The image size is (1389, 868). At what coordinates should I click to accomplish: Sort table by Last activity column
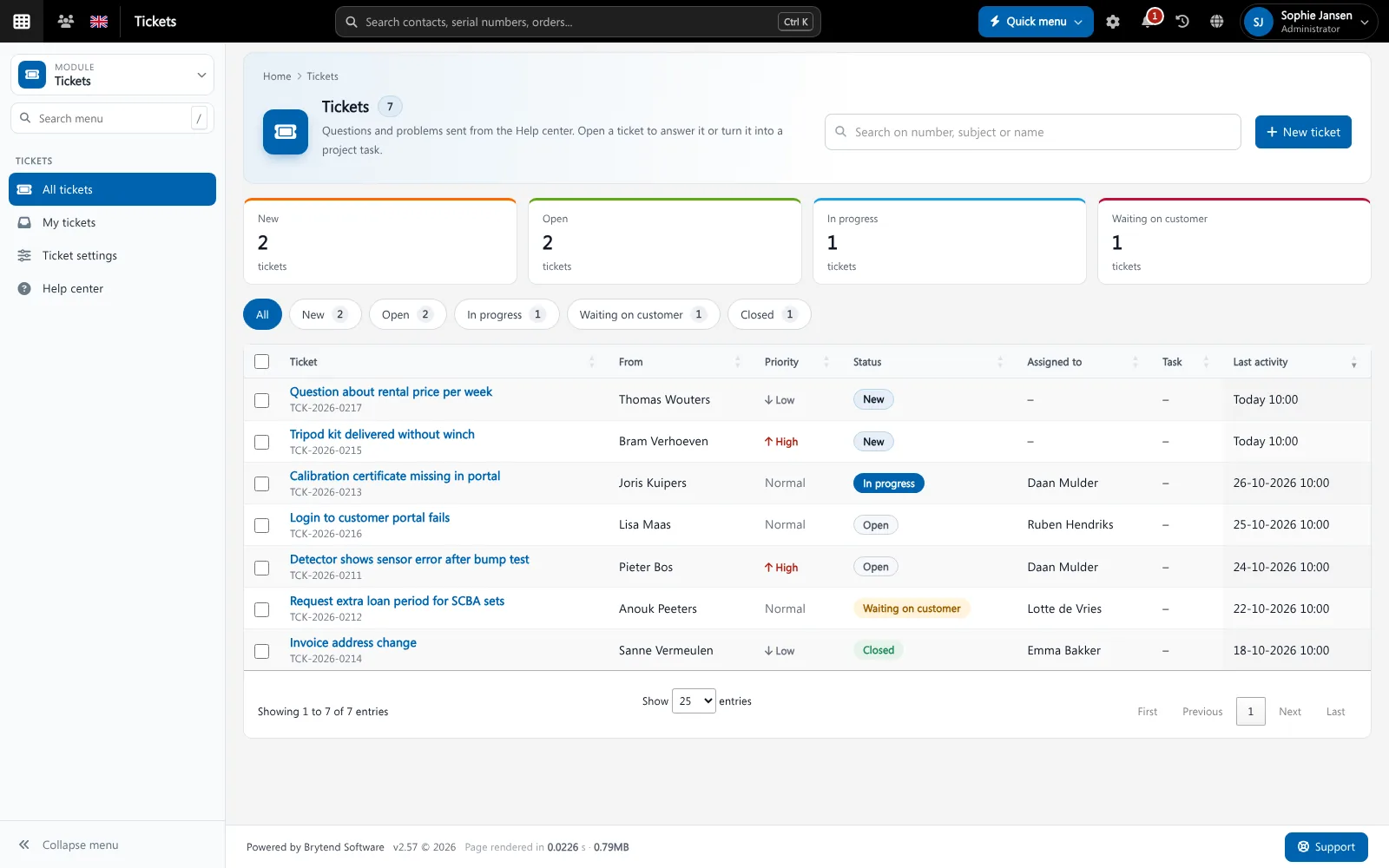coord(1294,362)
